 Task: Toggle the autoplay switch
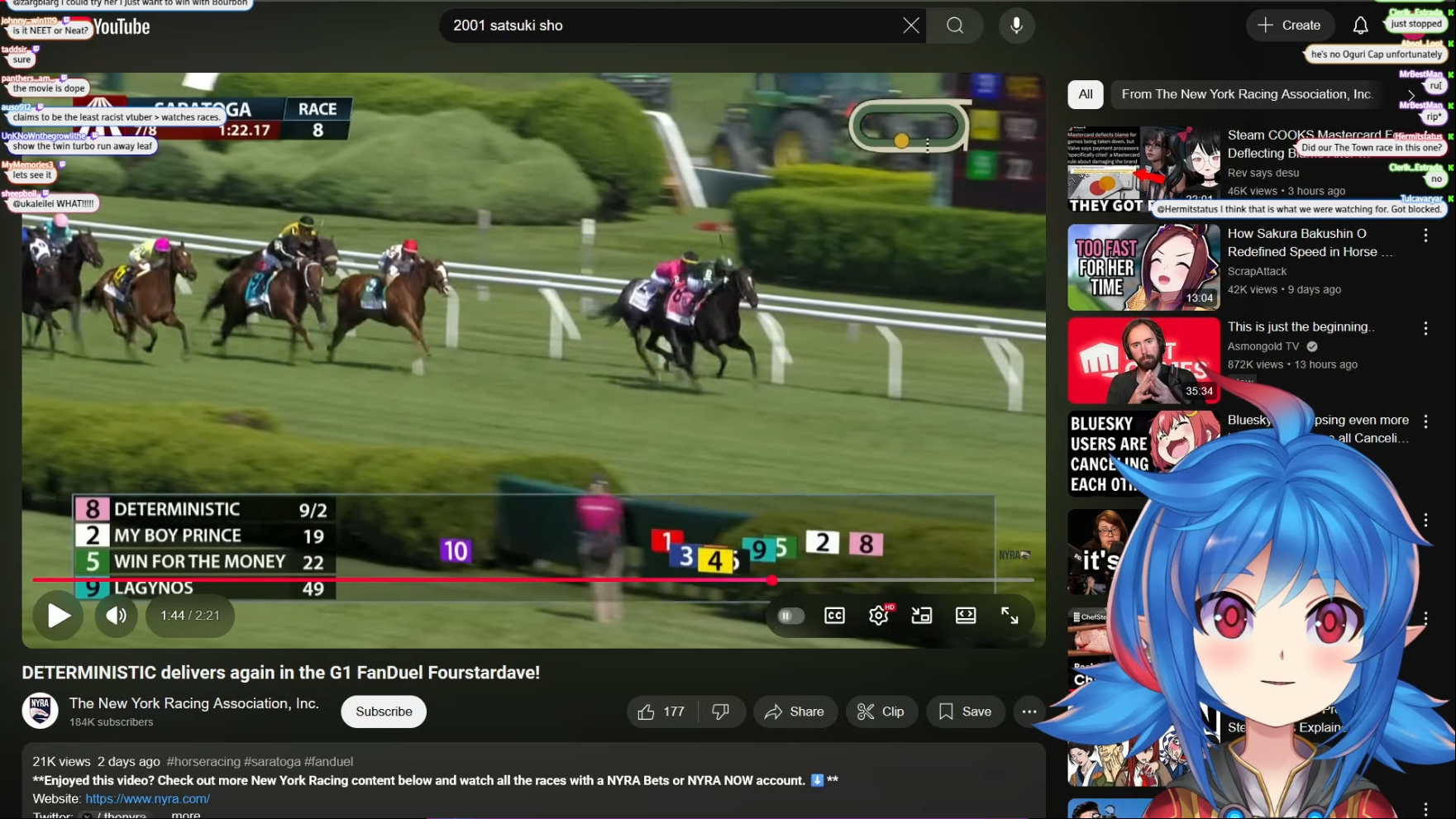point(790,616)
